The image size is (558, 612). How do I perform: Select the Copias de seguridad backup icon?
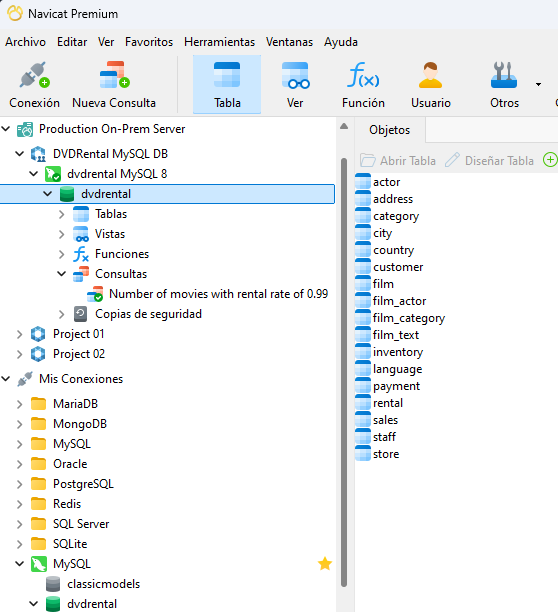pos(80,314)
